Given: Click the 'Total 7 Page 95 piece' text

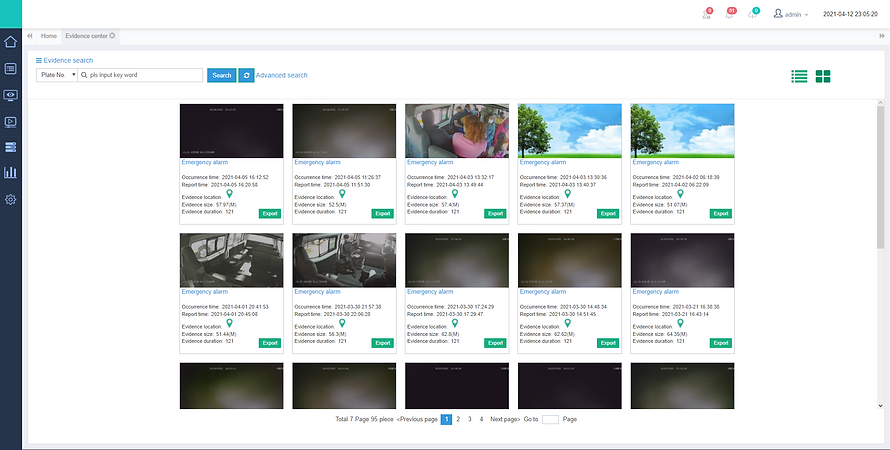Looking at the screenshot, I should (364, 419).
